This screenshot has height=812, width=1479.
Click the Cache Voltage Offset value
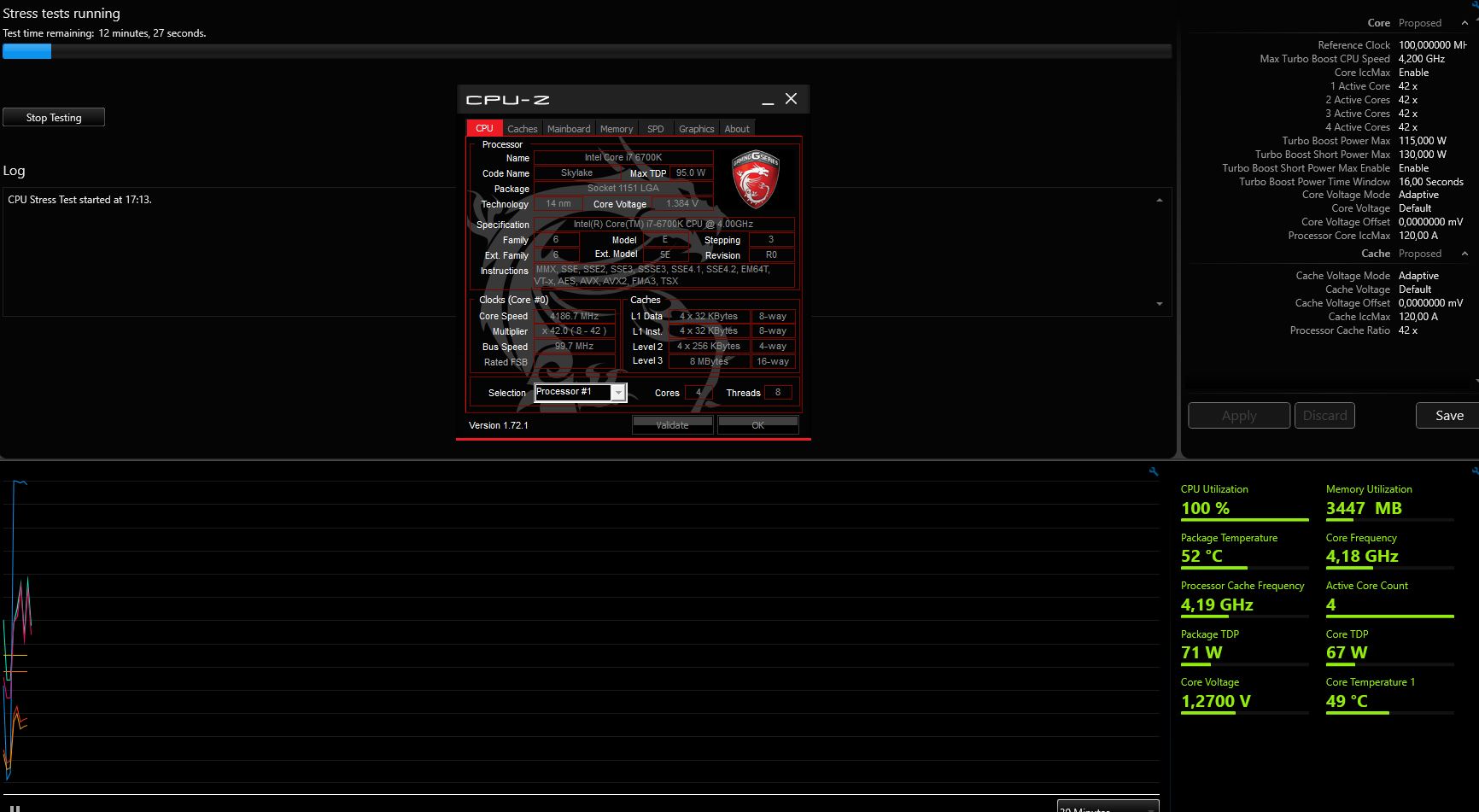coord(1431,303)
